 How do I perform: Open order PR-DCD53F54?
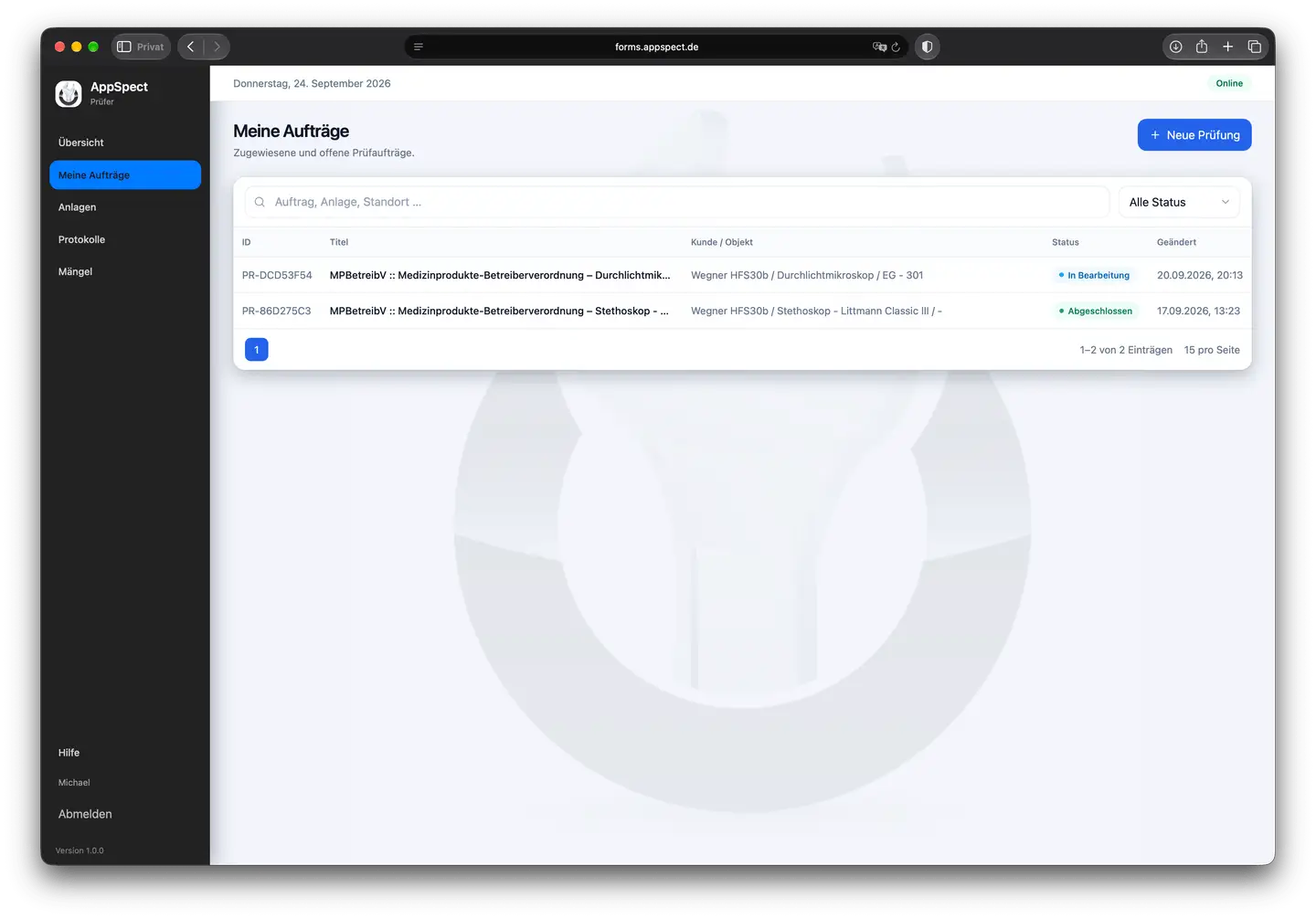277,275
